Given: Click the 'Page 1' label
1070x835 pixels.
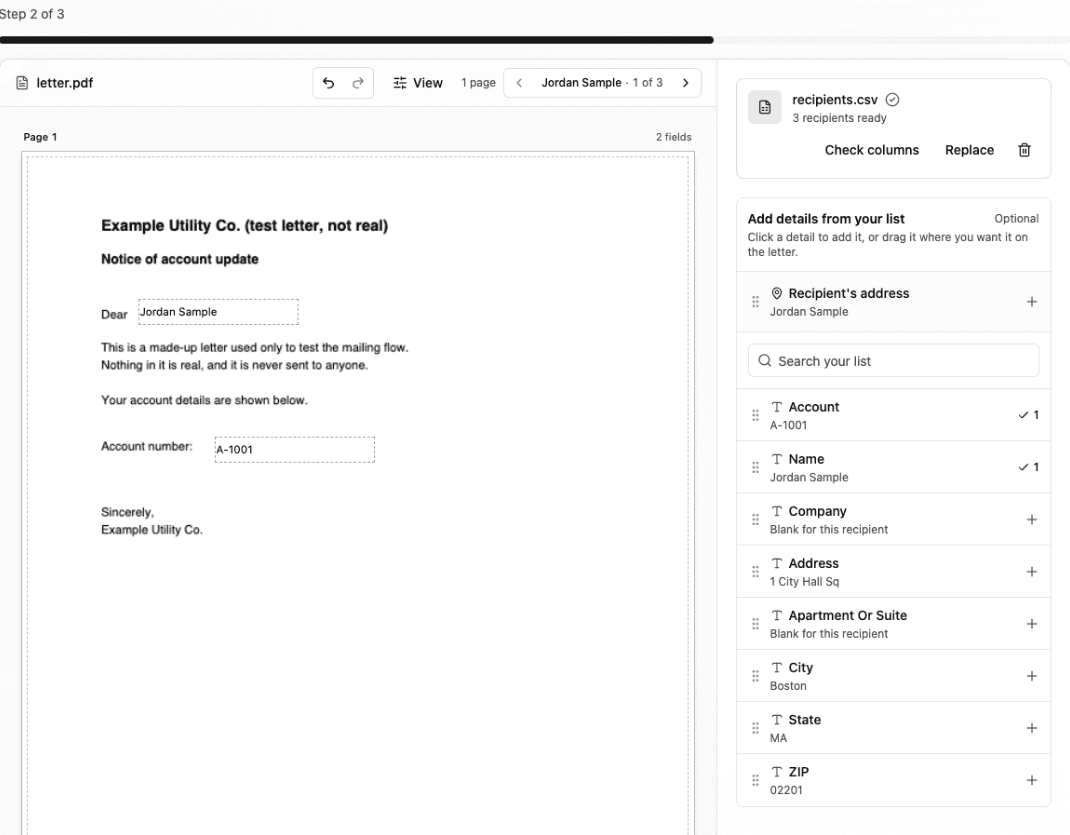Looking at the screenshot, I should [40, 137].
